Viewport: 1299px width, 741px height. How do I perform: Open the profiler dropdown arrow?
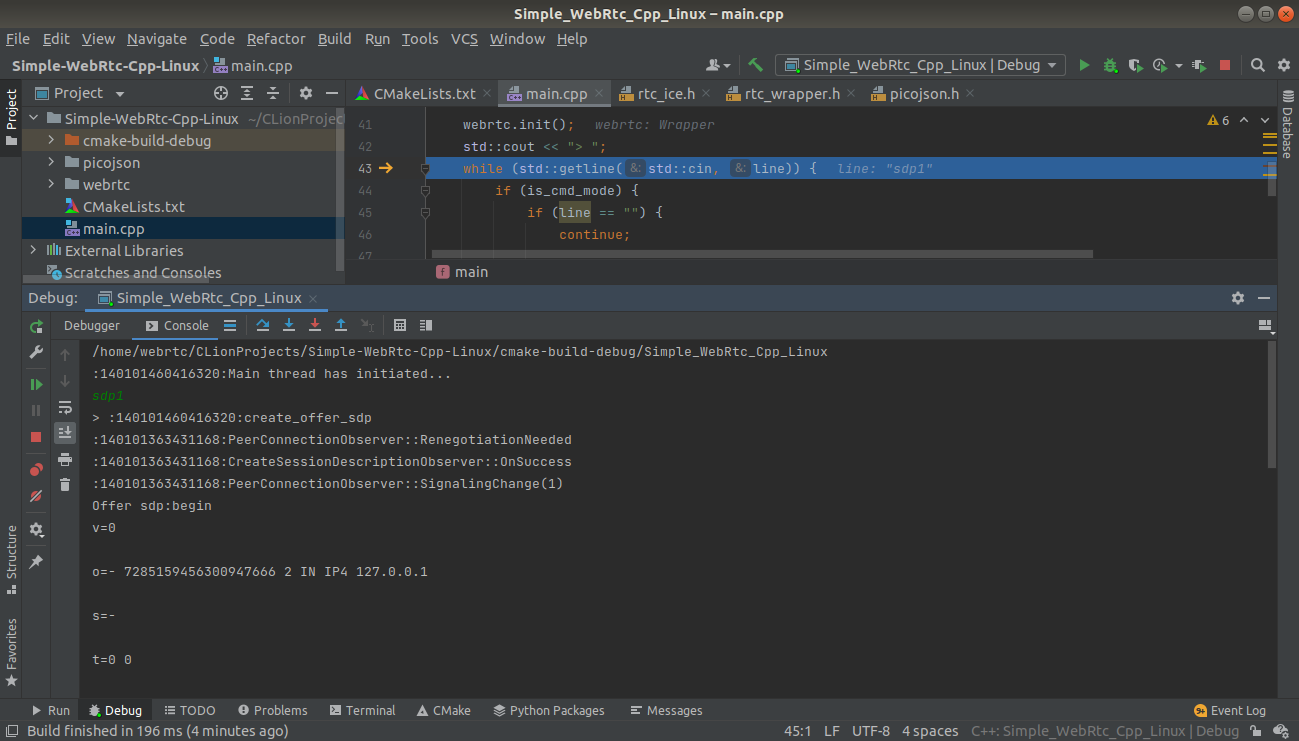point(1179,65)
